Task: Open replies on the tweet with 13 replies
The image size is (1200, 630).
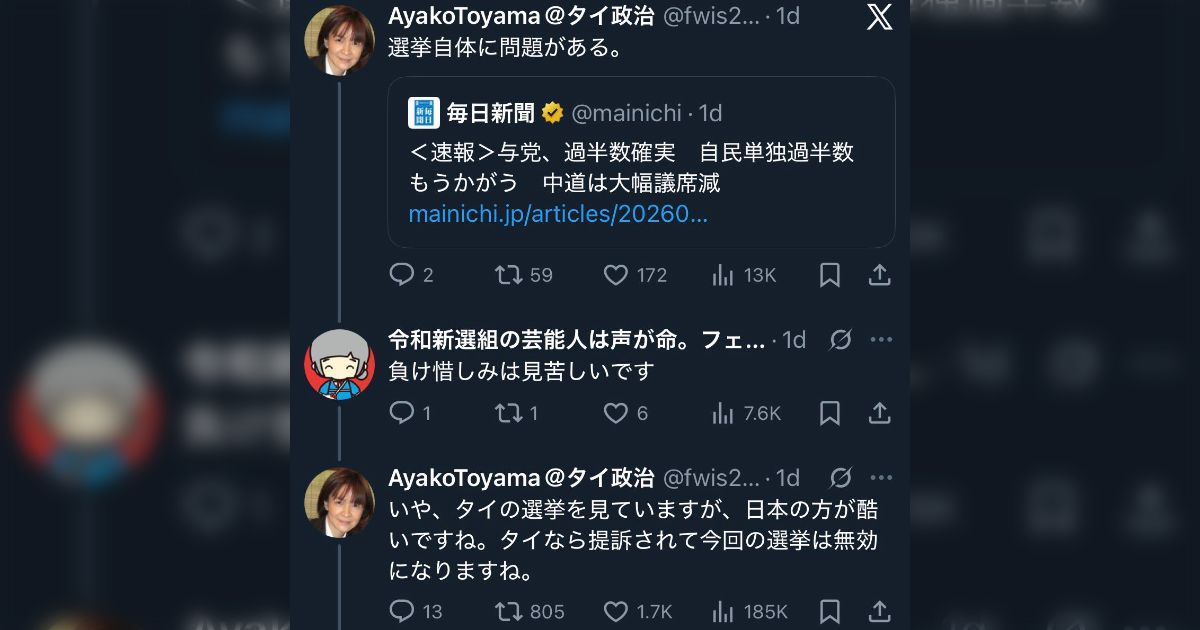Action: click(403, 611)
